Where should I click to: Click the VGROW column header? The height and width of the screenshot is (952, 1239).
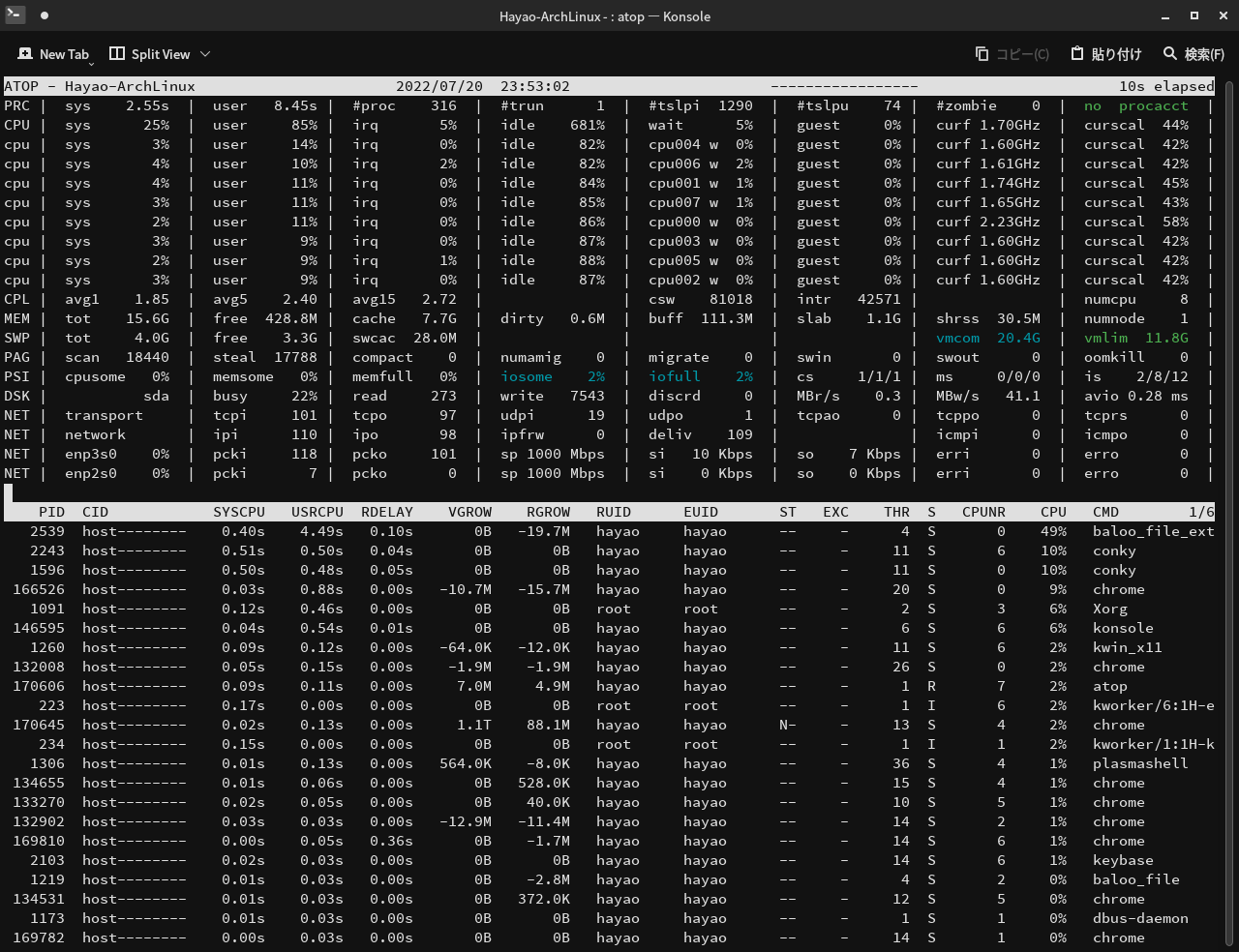tap(469, 512)
